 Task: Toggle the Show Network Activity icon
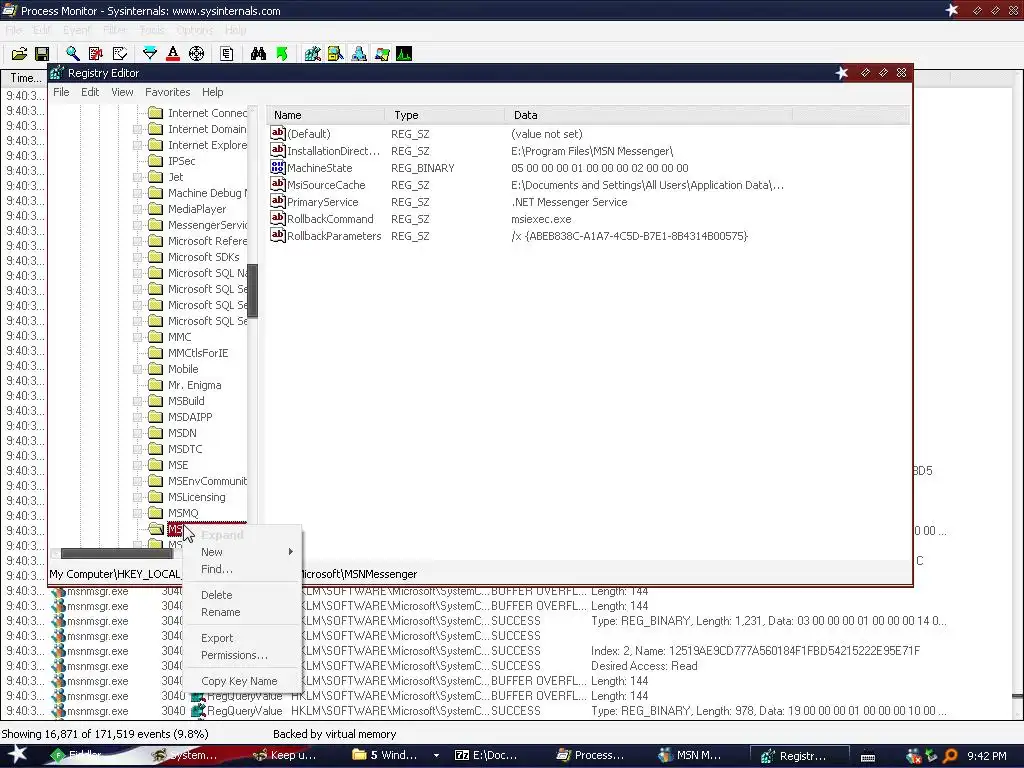359,54
